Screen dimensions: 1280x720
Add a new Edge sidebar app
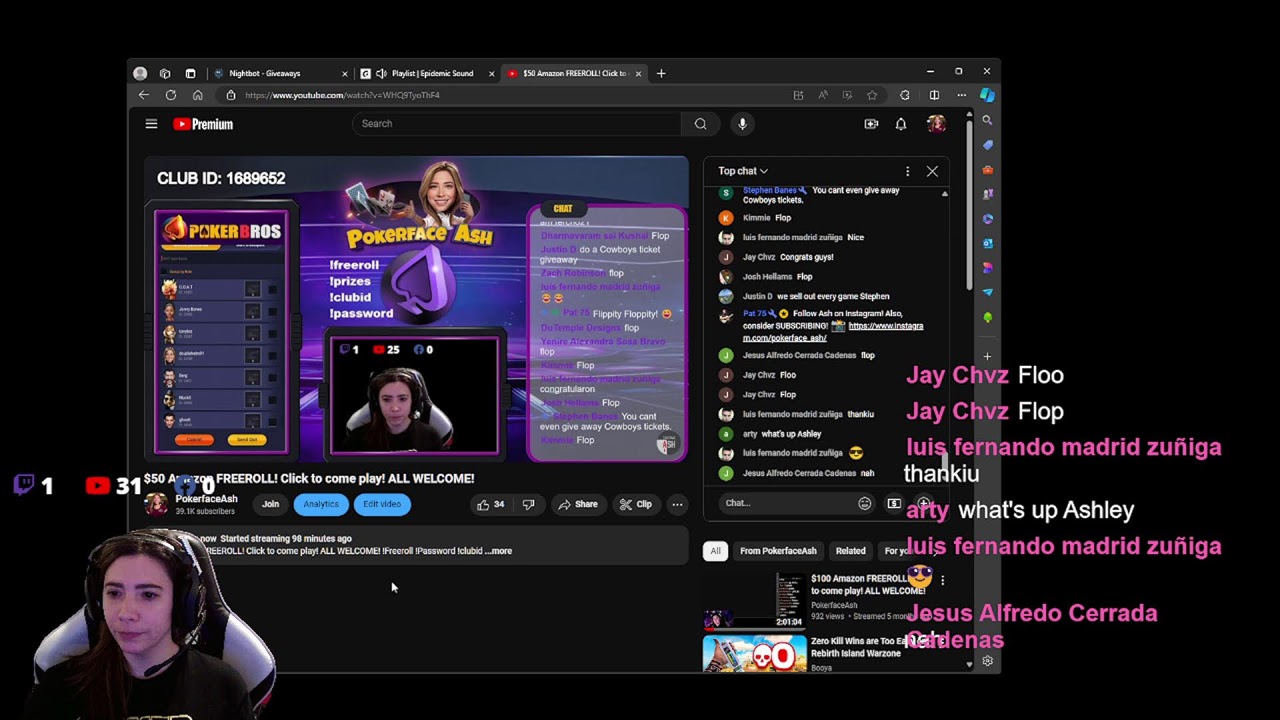987,356
